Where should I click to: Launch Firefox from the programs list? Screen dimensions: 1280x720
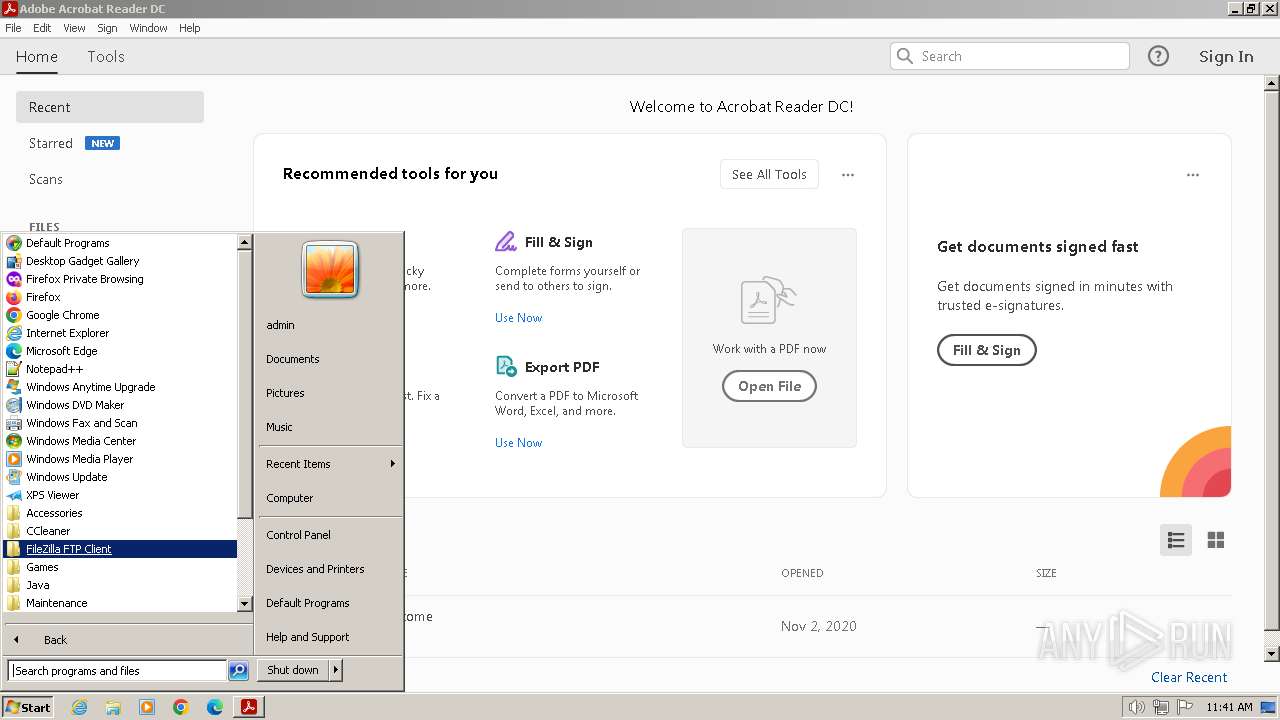43,297
